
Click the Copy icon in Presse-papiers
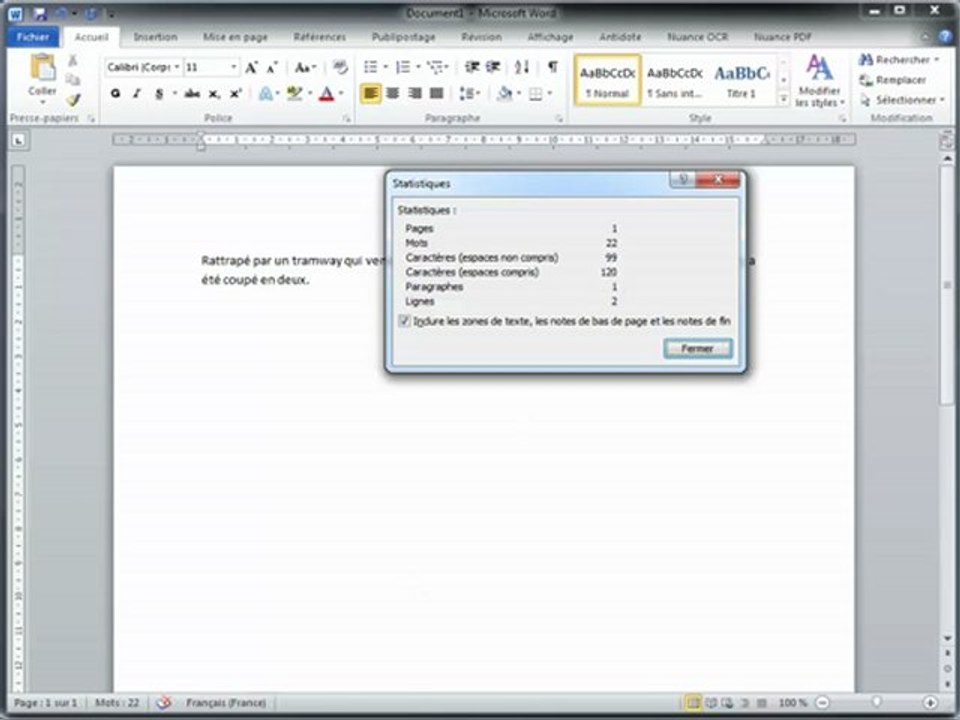pyautogui.click(x=73, y=80)
